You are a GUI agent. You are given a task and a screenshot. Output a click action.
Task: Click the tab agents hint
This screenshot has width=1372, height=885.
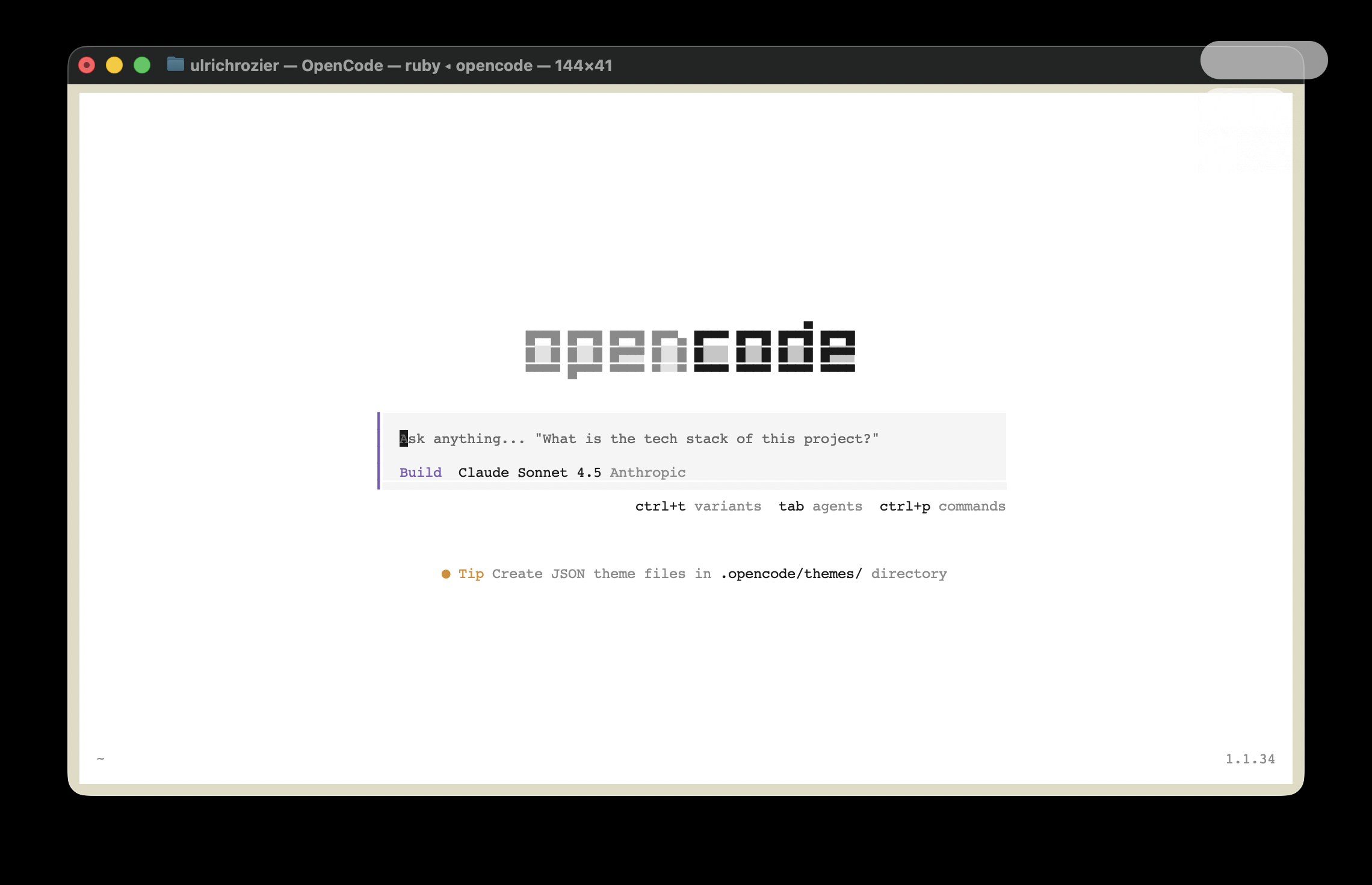point(820,506)
